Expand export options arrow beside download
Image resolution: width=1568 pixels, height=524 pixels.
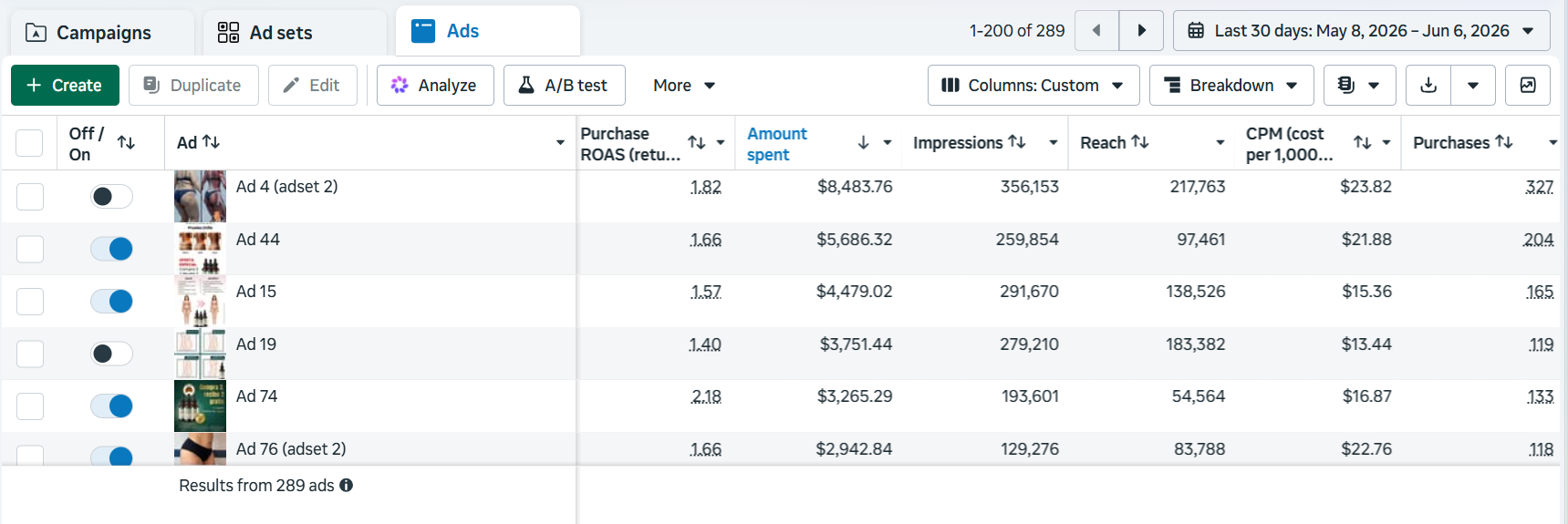click(1473, 86)
